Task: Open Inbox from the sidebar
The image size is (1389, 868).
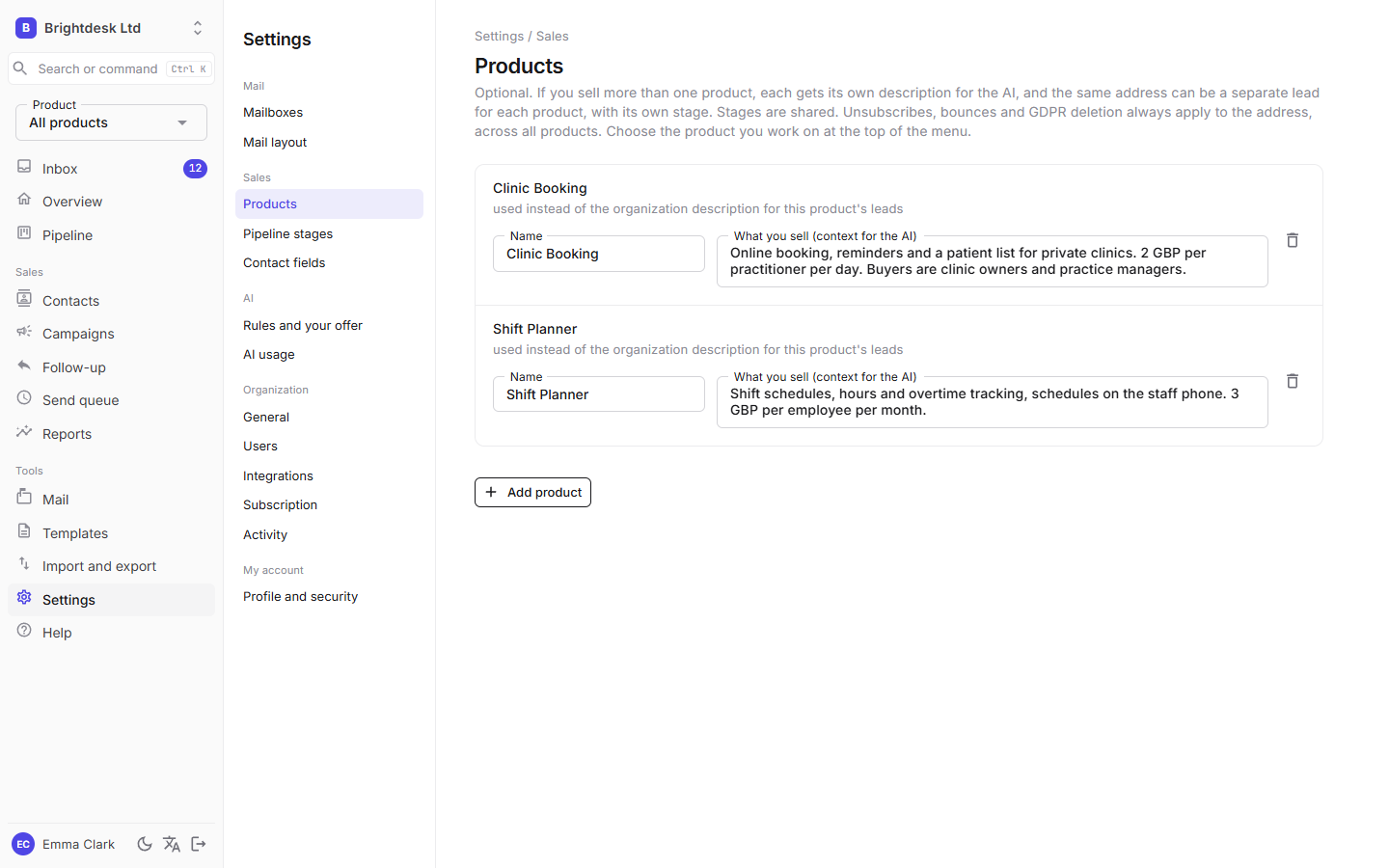Action: 111,169
